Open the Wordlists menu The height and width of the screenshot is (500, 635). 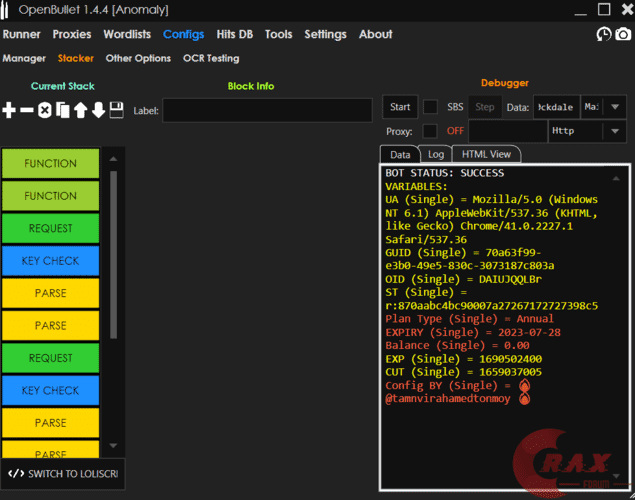(x=127, y=34)
